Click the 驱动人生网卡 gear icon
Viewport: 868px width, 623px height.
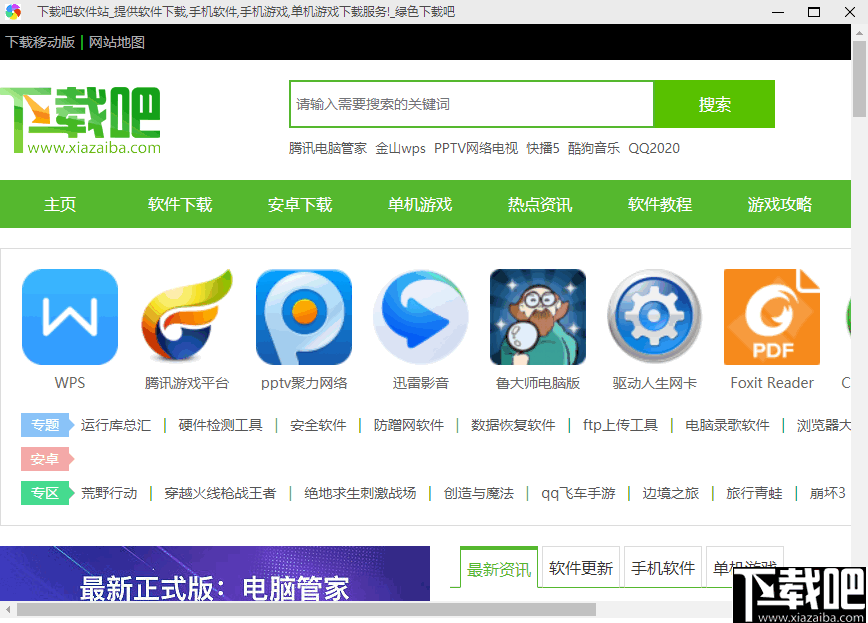(654, 317)
